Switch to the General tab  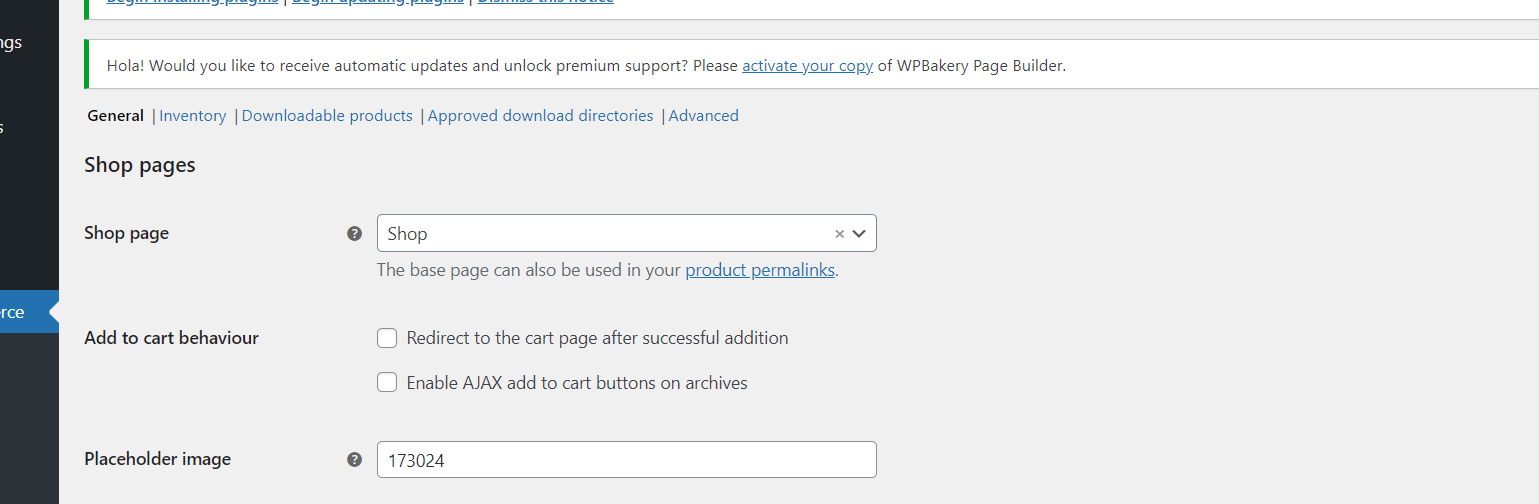click(115, 116)
